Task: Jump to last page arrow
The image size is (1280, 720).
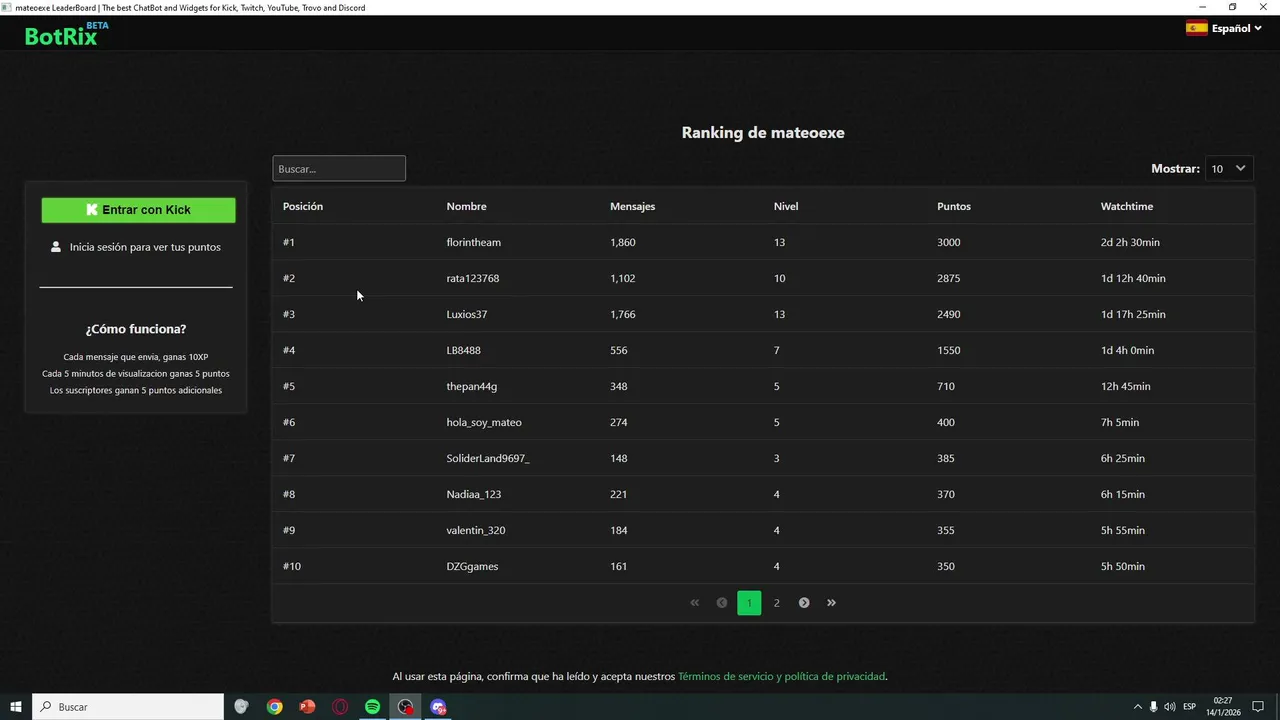Action: [x=831, y=603]
